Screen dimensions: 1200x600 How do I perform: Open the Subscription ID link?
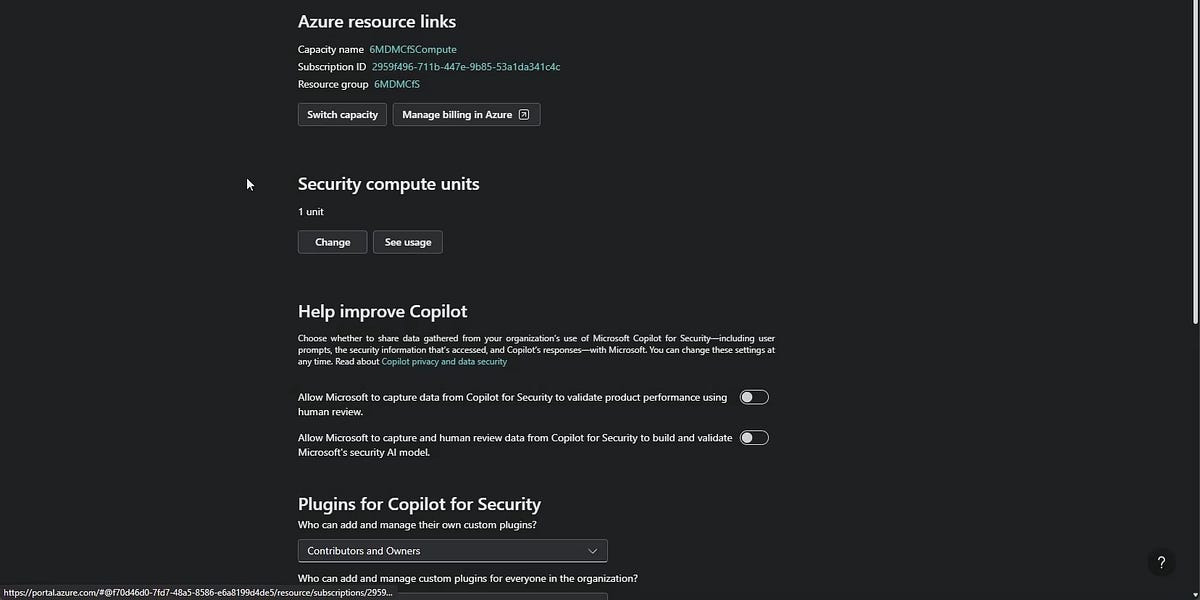click(x=466, y=67)
